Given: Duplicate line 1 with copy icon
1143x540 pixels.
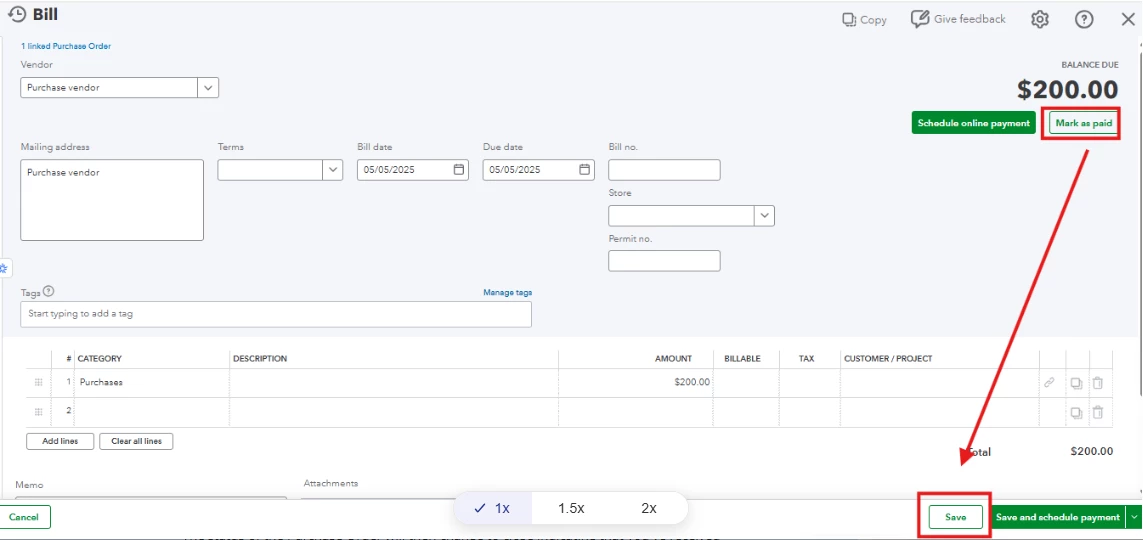Looking at the screenshot, I should click(x=1076, y=382).
